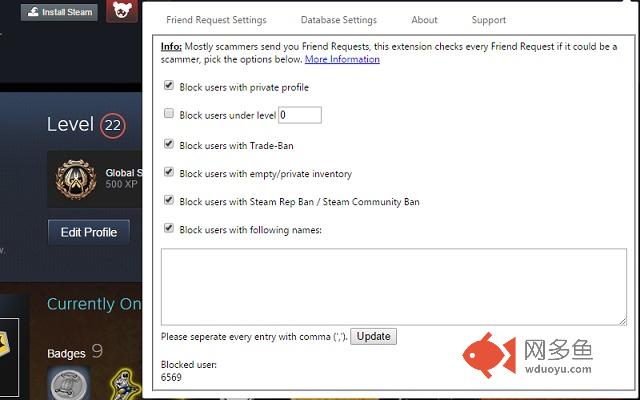Click the level number input field
This screenshot has height=400, width=640.
[300, 115]
